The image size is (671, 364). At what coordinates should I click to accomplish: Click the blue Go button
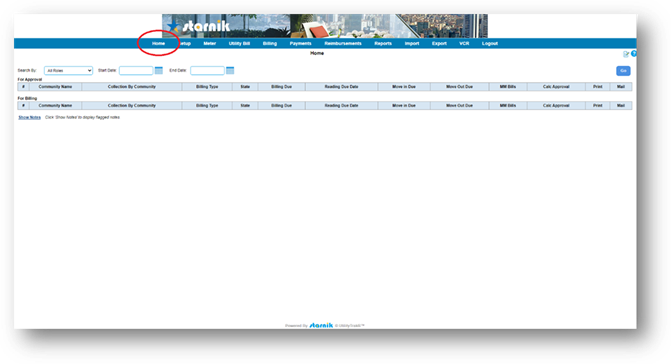[623, 71]
